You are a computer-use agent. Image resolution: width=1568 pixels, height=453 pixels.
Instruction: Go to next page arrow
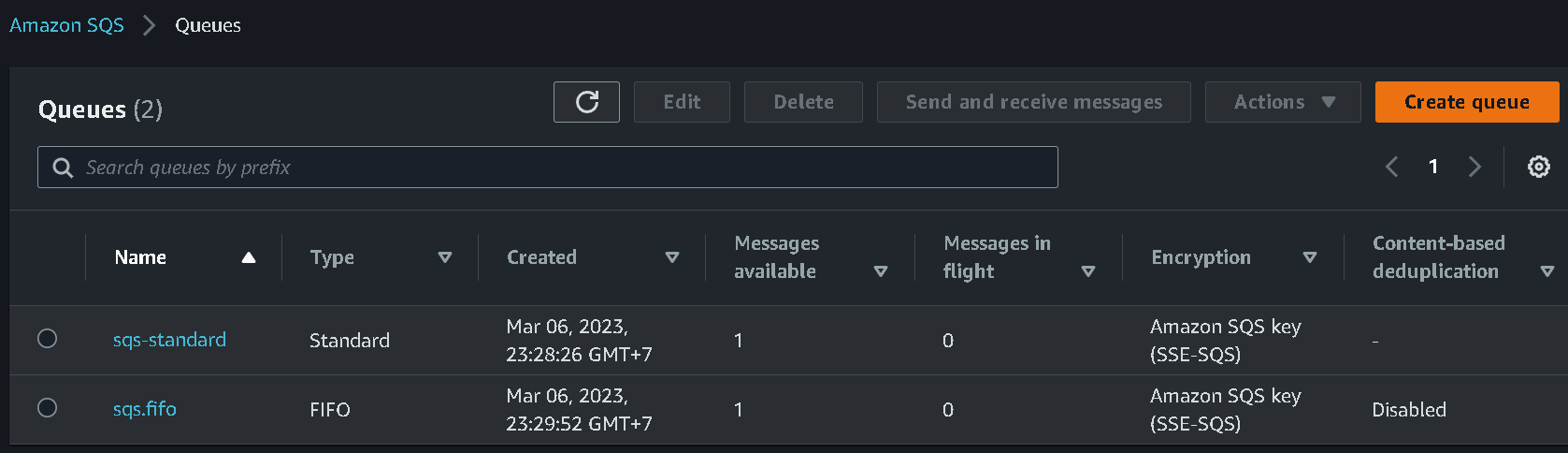coord(1474,167)
